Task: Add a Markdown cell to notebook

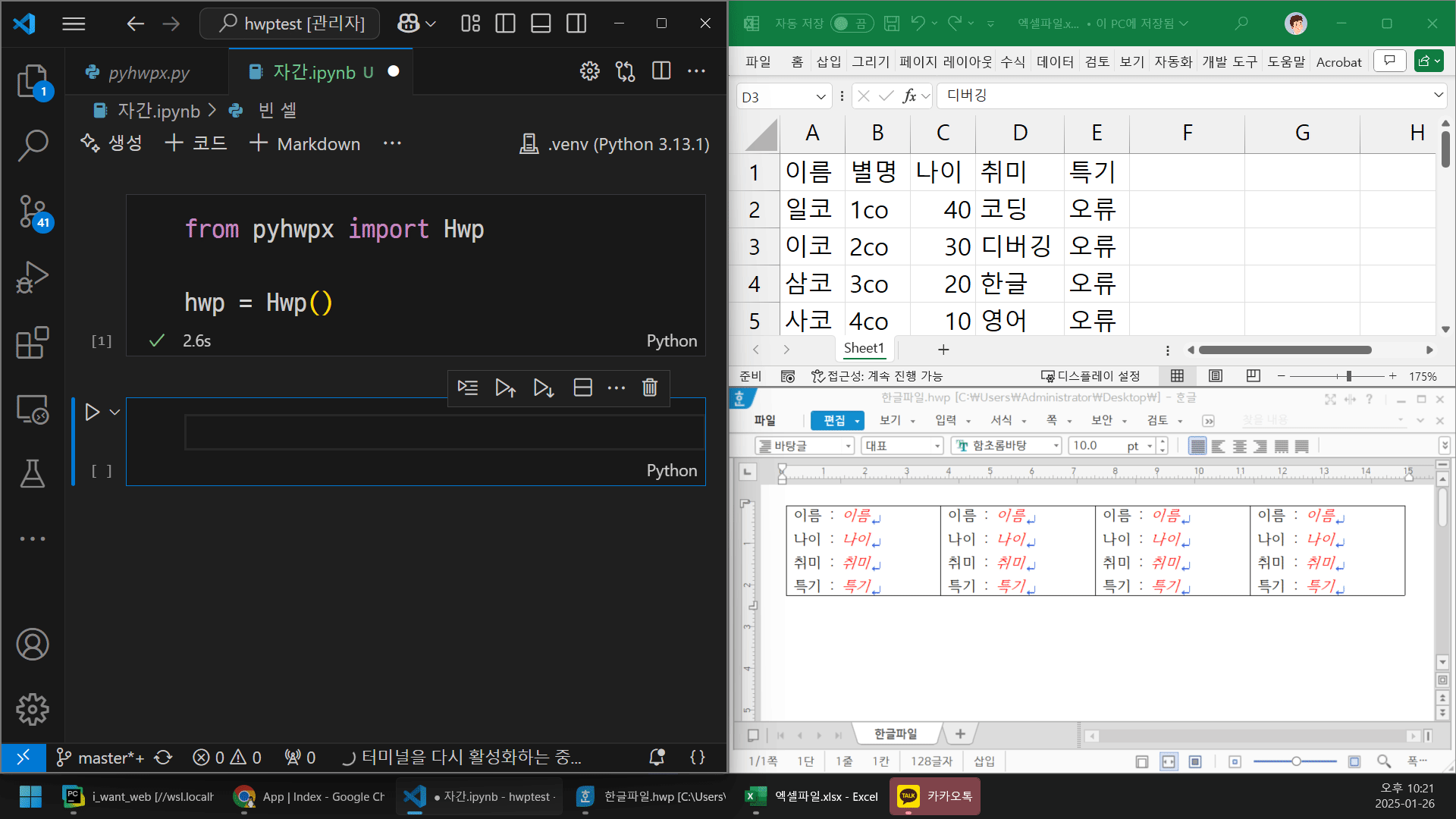Action: [x=305, y=143]
